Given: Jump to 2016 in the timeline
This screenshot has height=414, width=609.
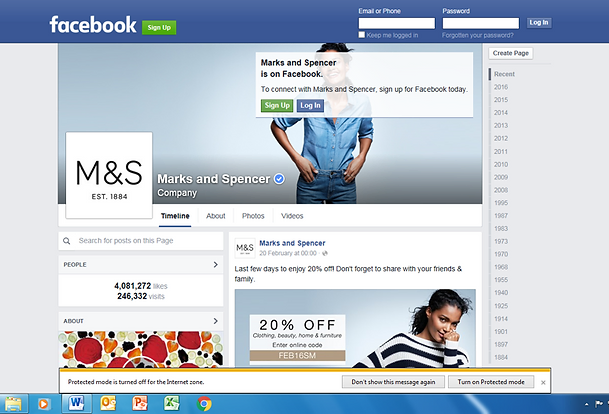Looking at the screenshot, I should tap(501, 87).
